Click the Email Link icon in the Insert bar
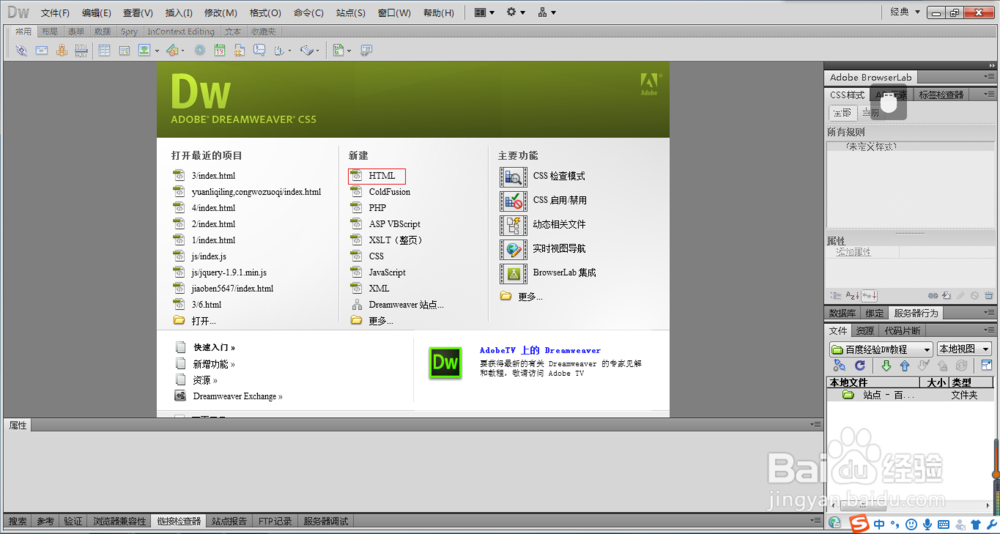1000x534 pixels. pyautogui.click(x=41, y=50)
